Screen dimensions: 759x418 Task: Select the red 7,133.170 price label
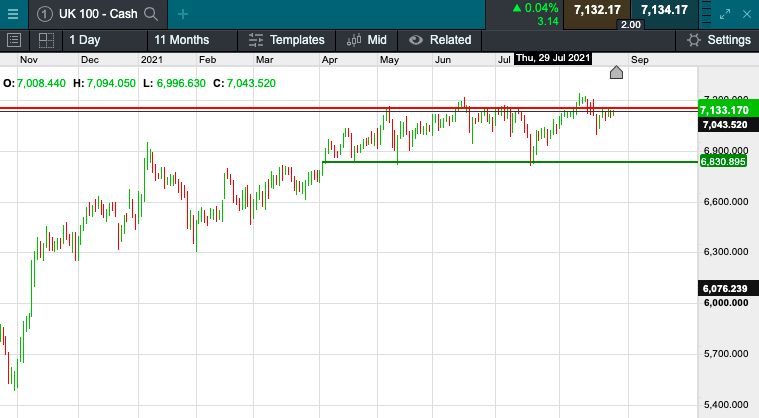729,110
